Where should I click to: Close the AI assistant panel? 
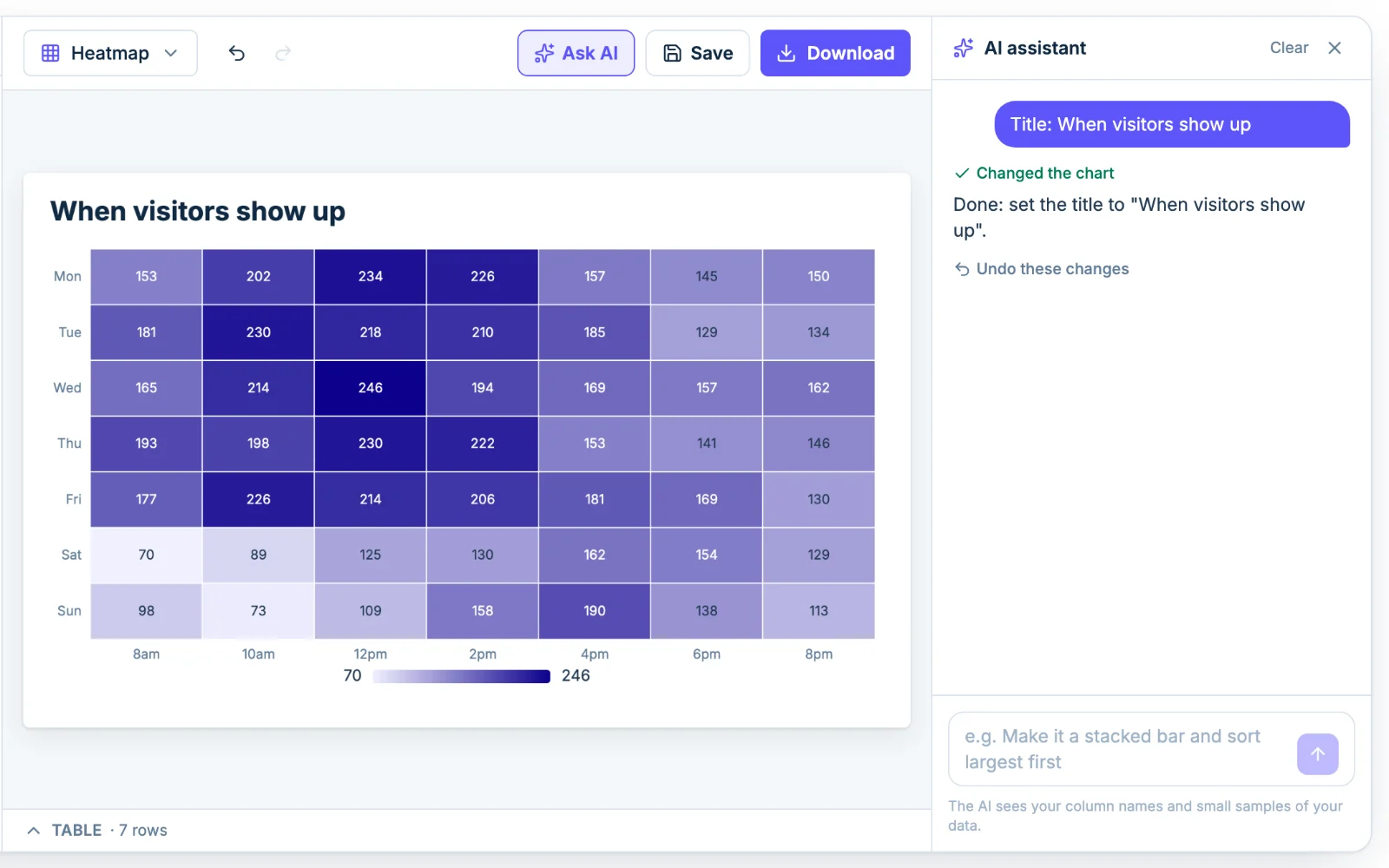[1334, 48]
